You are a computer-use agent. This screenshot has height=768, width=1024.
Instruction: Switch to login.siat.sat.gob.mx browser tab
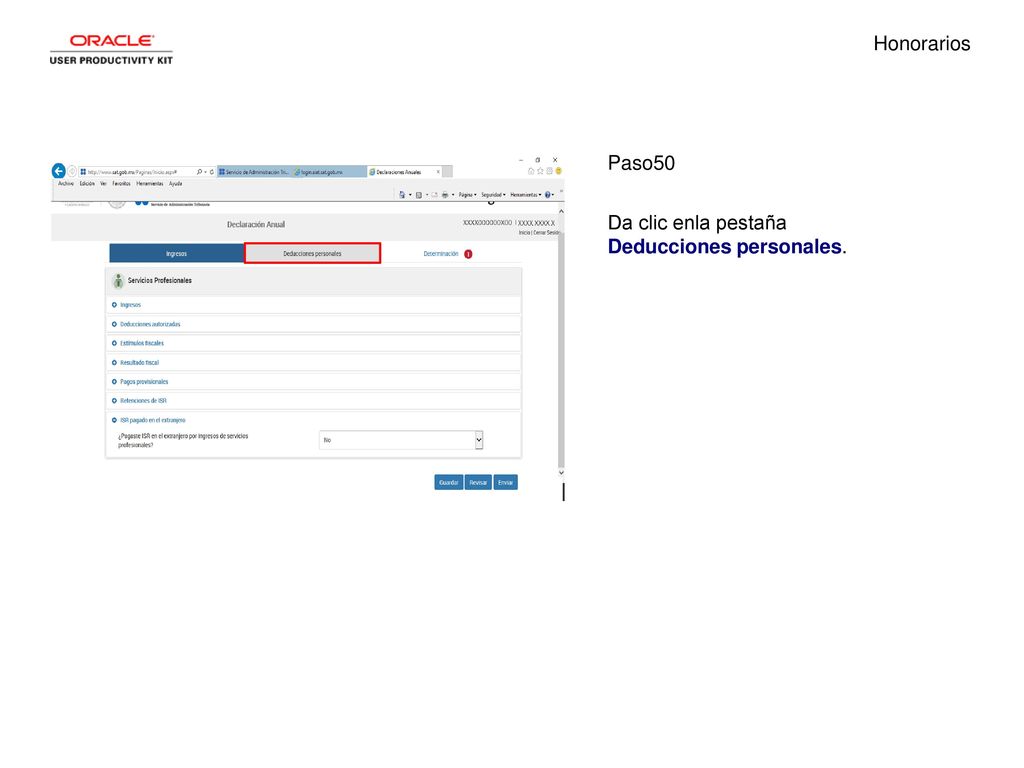pyautogui.click(x=328, y=172)
